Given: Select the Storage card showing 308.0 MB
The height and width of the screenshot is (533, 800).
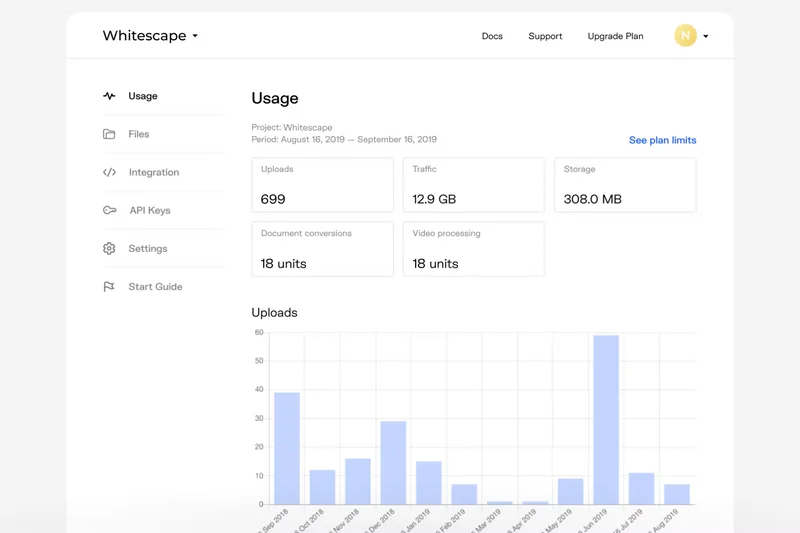Looking at the screenshot, I should click(x=625, y=185).
